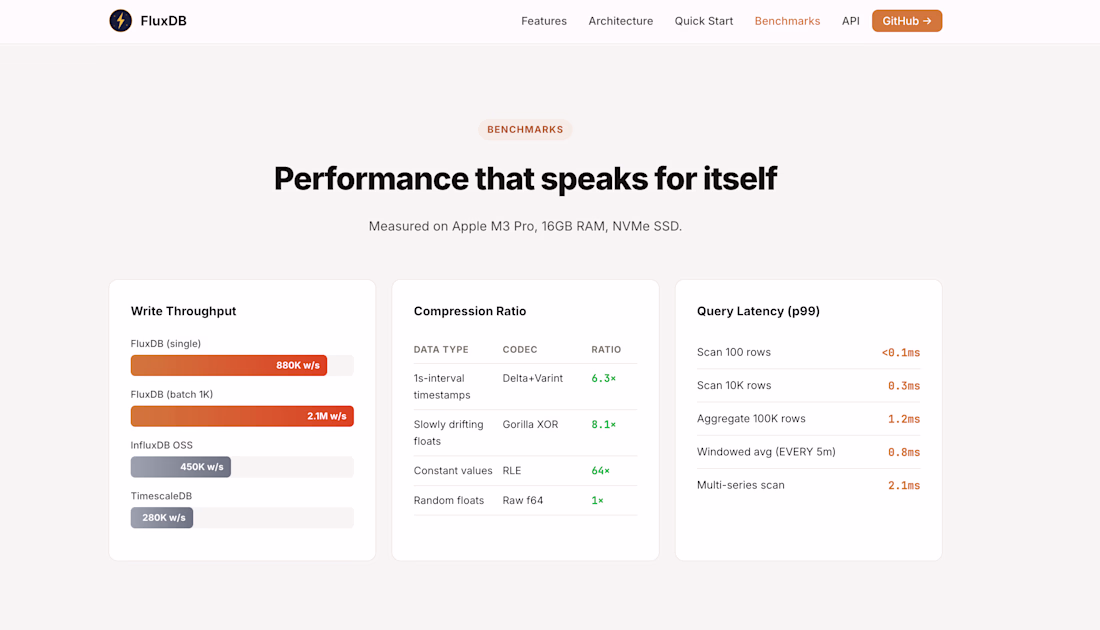Click the 8.1× ratio value
Screen dimensions: 1100x630
(603, 424)
